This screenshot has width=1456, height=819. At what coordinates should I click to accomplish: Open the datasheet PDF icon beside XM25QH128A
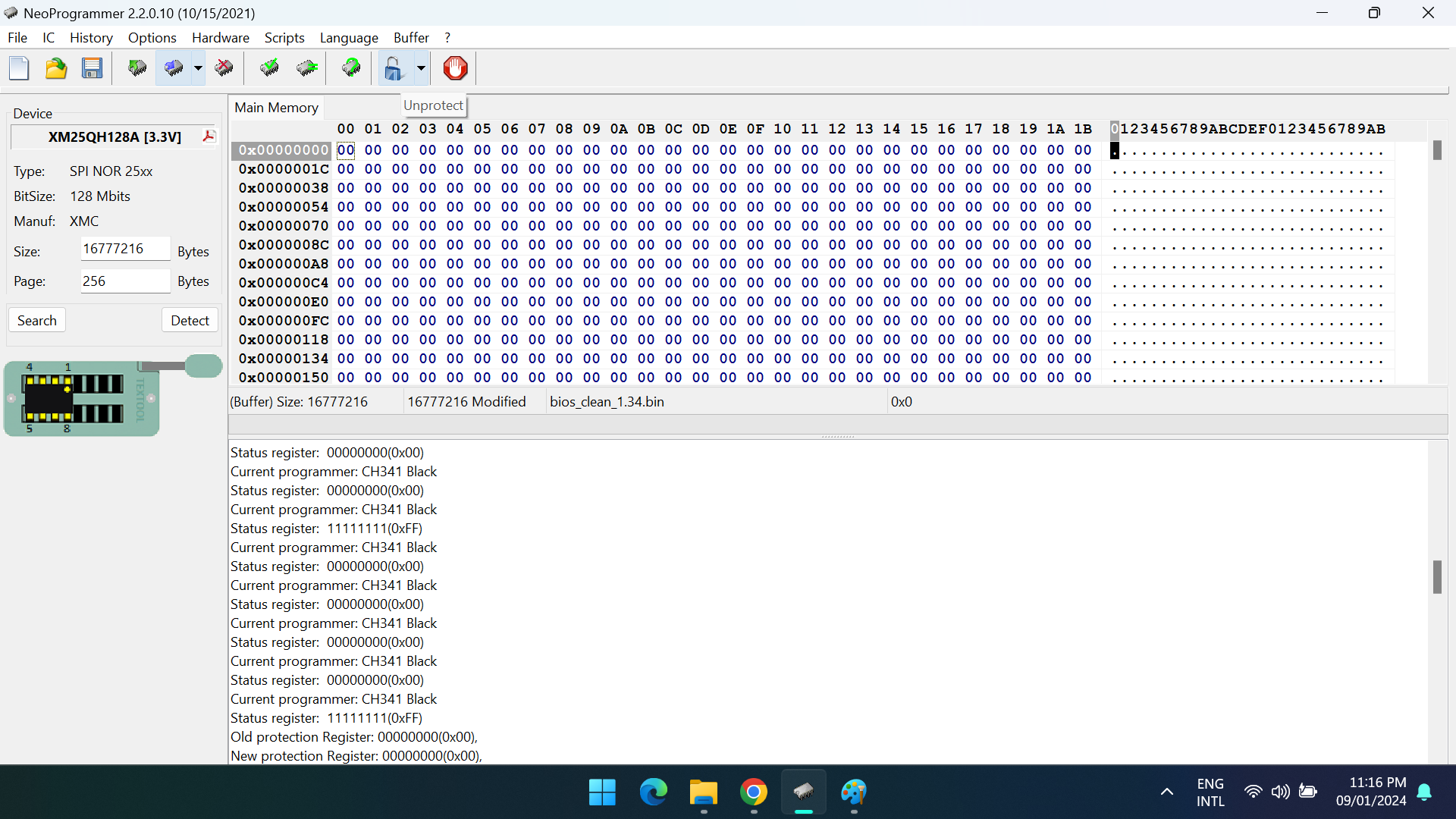point(209,136)
